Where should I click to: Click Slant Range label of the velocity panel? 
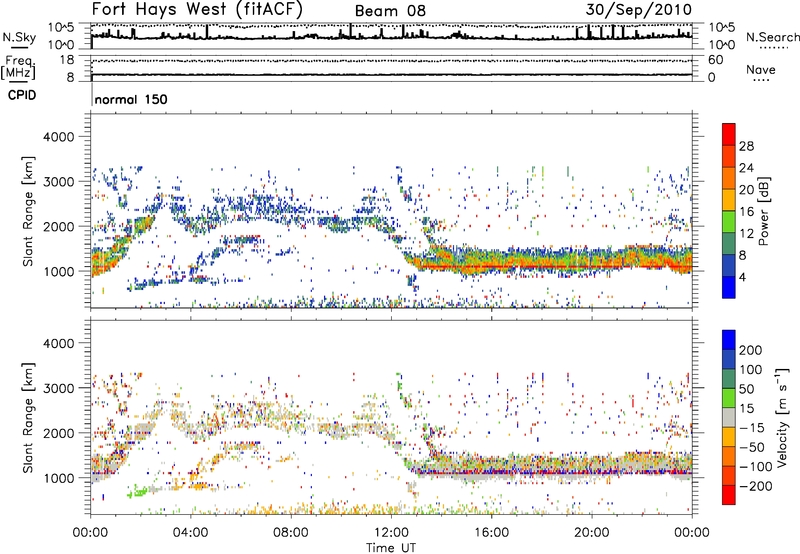pos(28,418)
